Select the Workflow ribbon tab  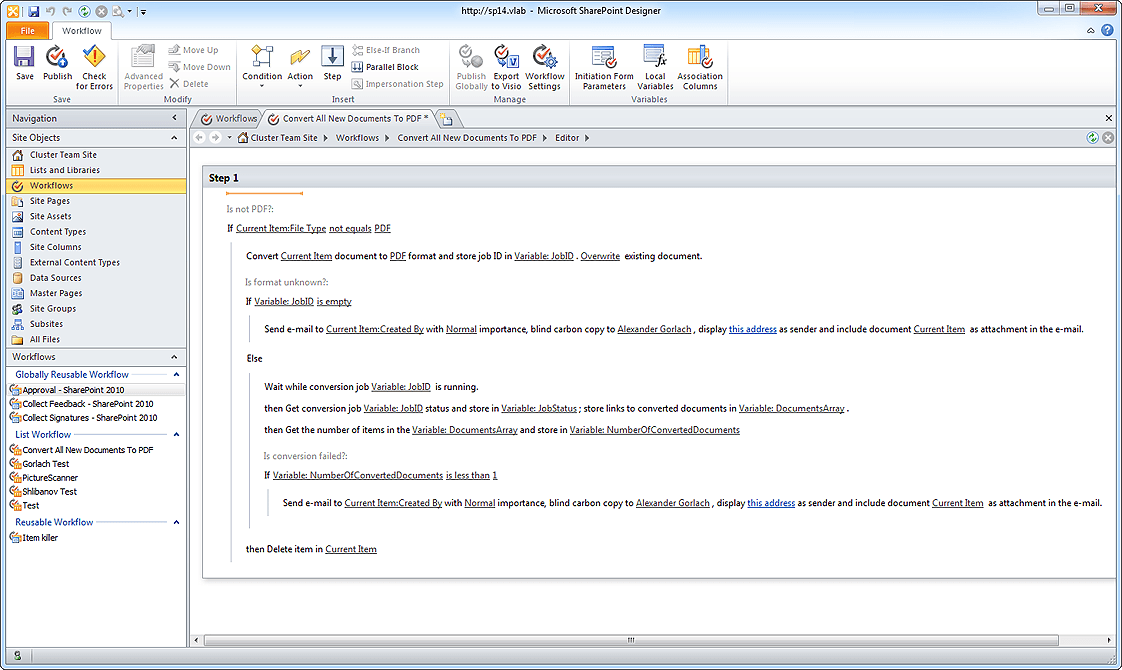[82, 31]
